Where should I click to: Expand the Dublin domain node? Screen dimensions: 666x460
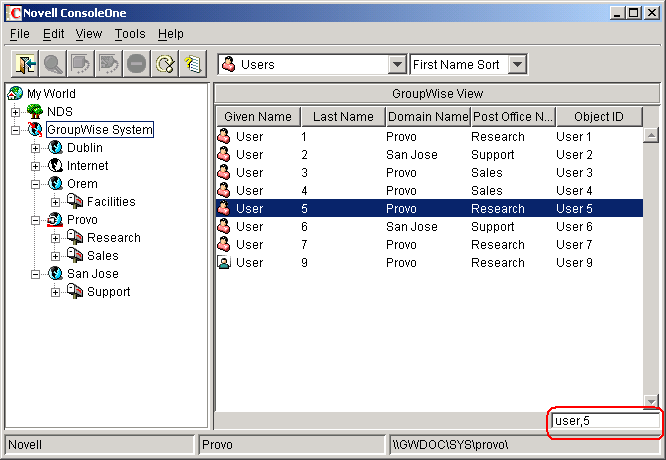pos(35,148)
